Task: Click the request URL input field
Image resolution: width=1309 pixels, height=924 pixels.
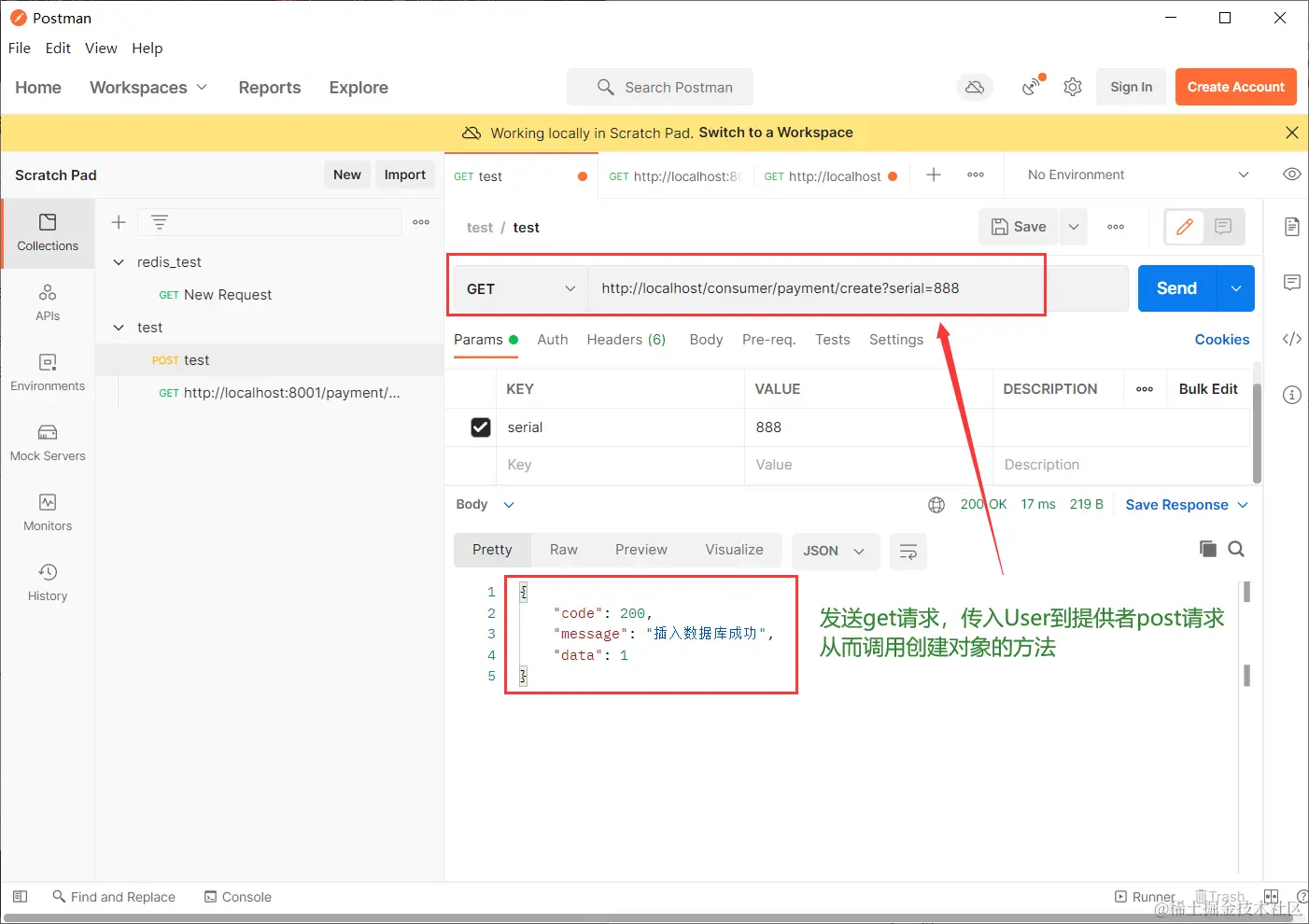Action: click(x=858, y=288)
